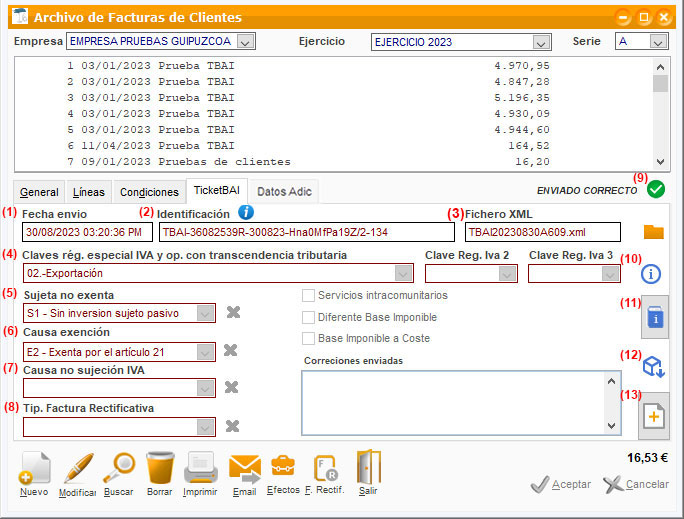Open the Ejercicio dropdown
The width and height of the screenshot is (684, 519).
coord(541,42)
